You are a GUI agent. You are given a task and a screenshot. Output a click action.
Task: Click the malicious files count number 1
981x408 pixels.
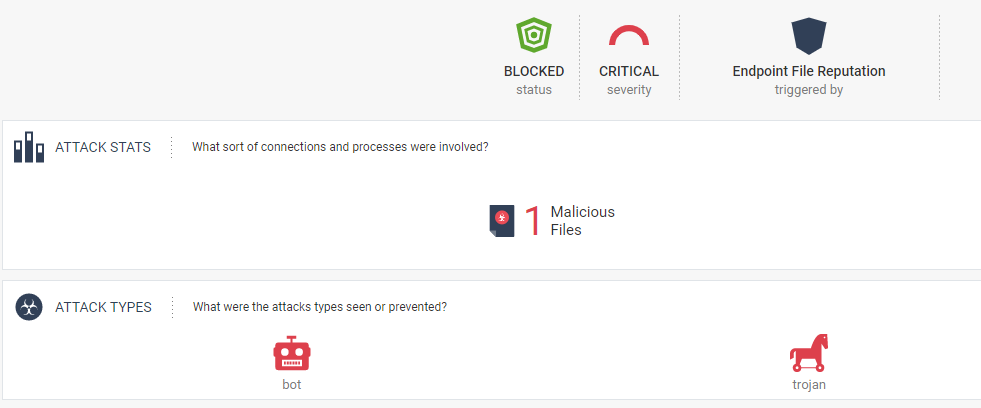[532, 221]
